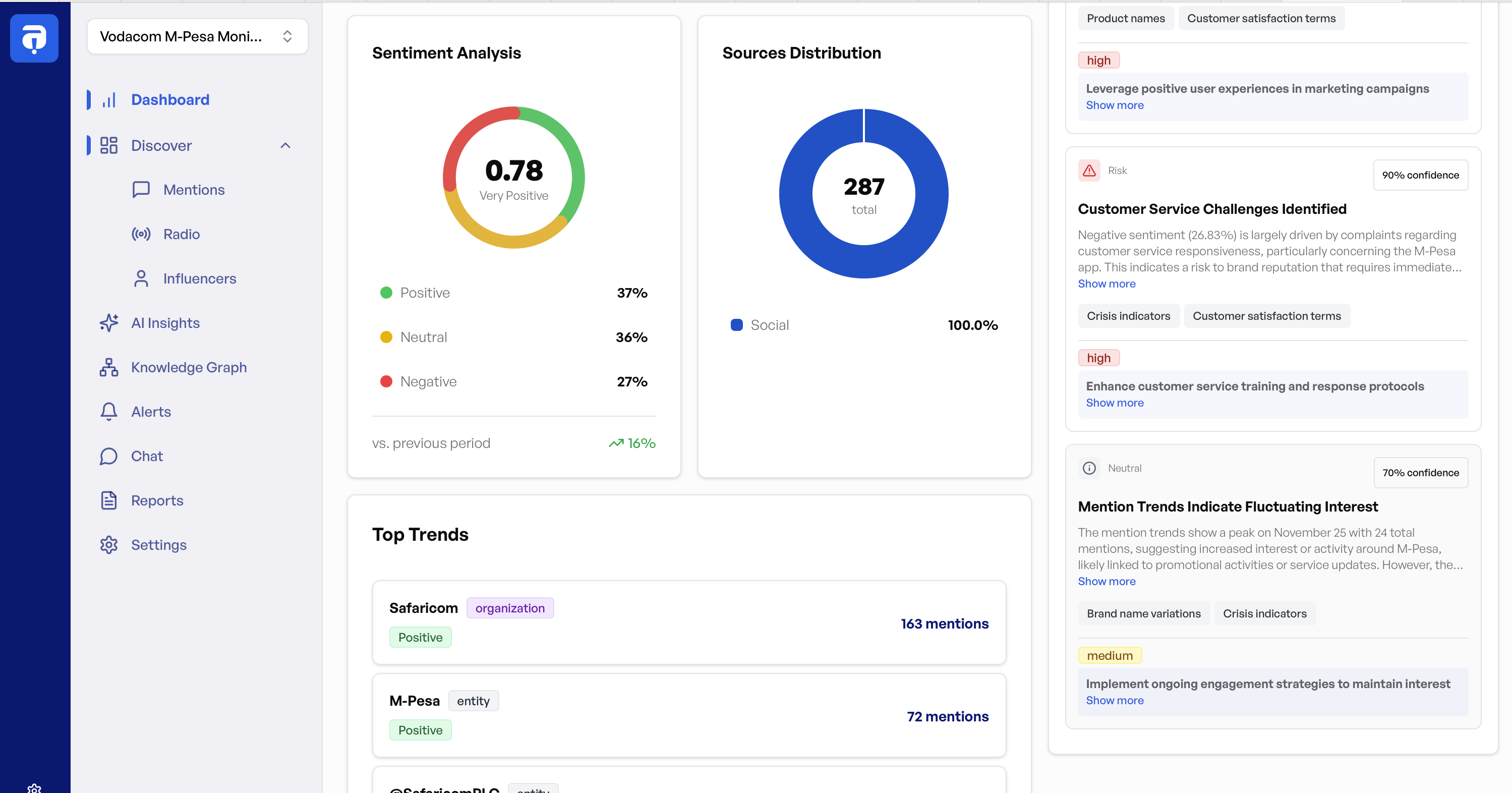Open the Settings menu item
Image resolution: width=1512 pixels, height=793 pixels.
(158, 545)
